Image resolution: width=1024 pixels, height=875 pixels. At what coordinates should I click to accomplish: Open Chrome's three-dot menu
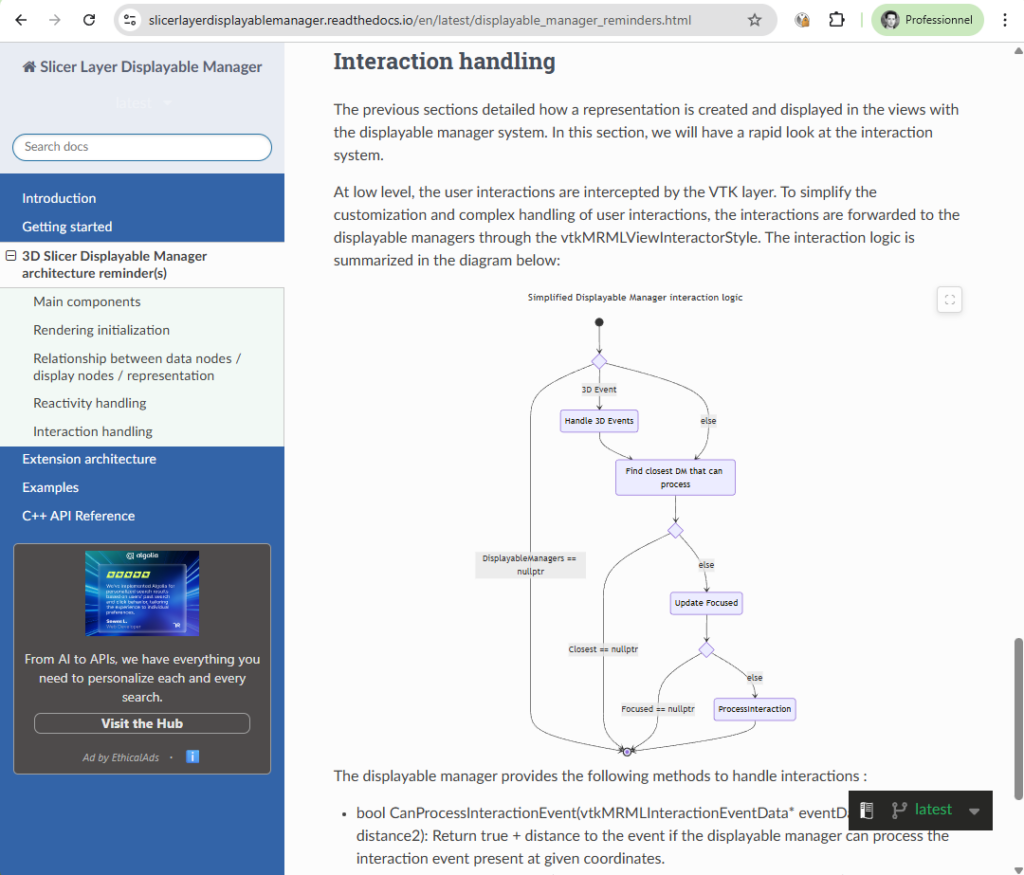point(1004,20)
